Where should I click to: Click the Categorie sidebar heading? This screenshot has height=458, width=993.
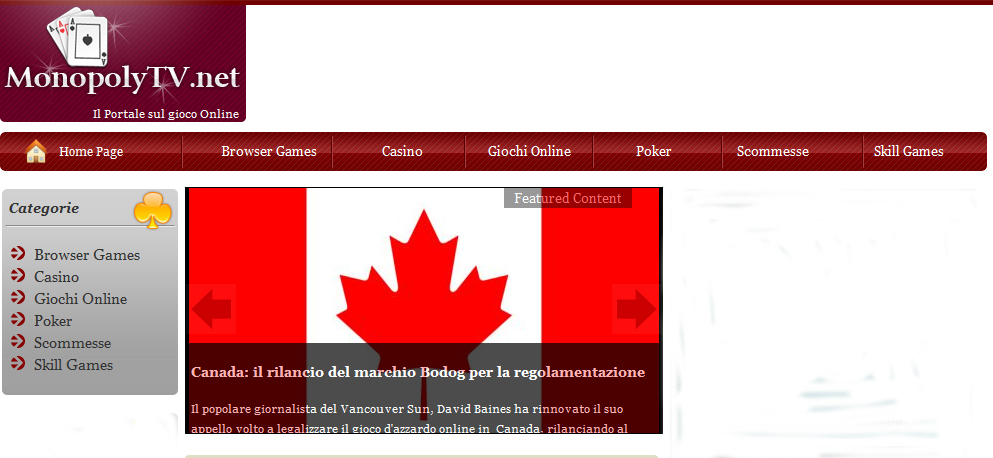point(44,208)
